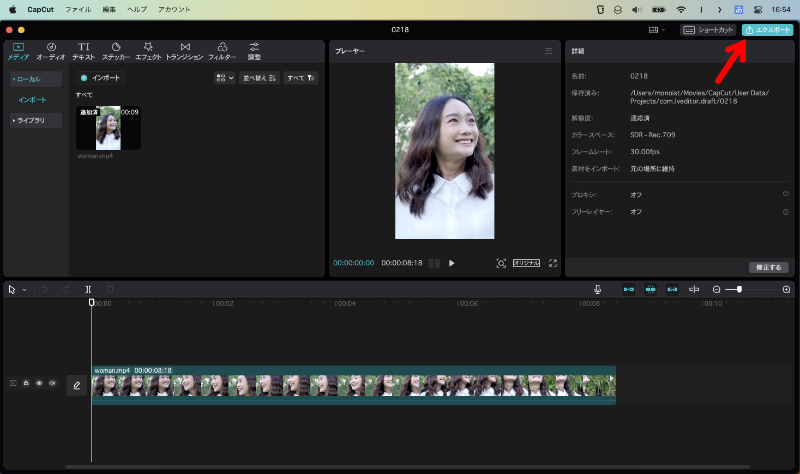800x474 pixels.
Task: Toggle linkage option in timeline toolbar
Action: click(x=672, y=289)
